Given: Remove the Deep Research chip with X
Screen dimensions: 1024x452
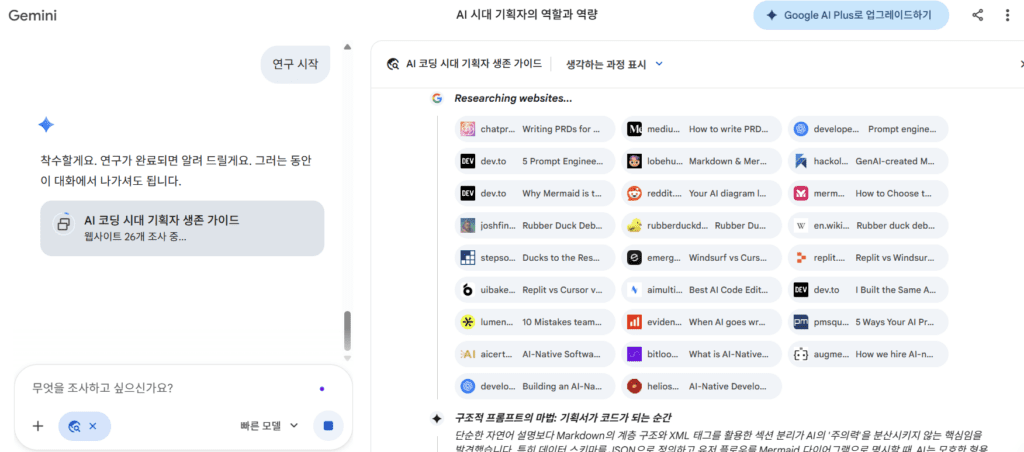Looking at the screenshot, I should pos(92,426).
